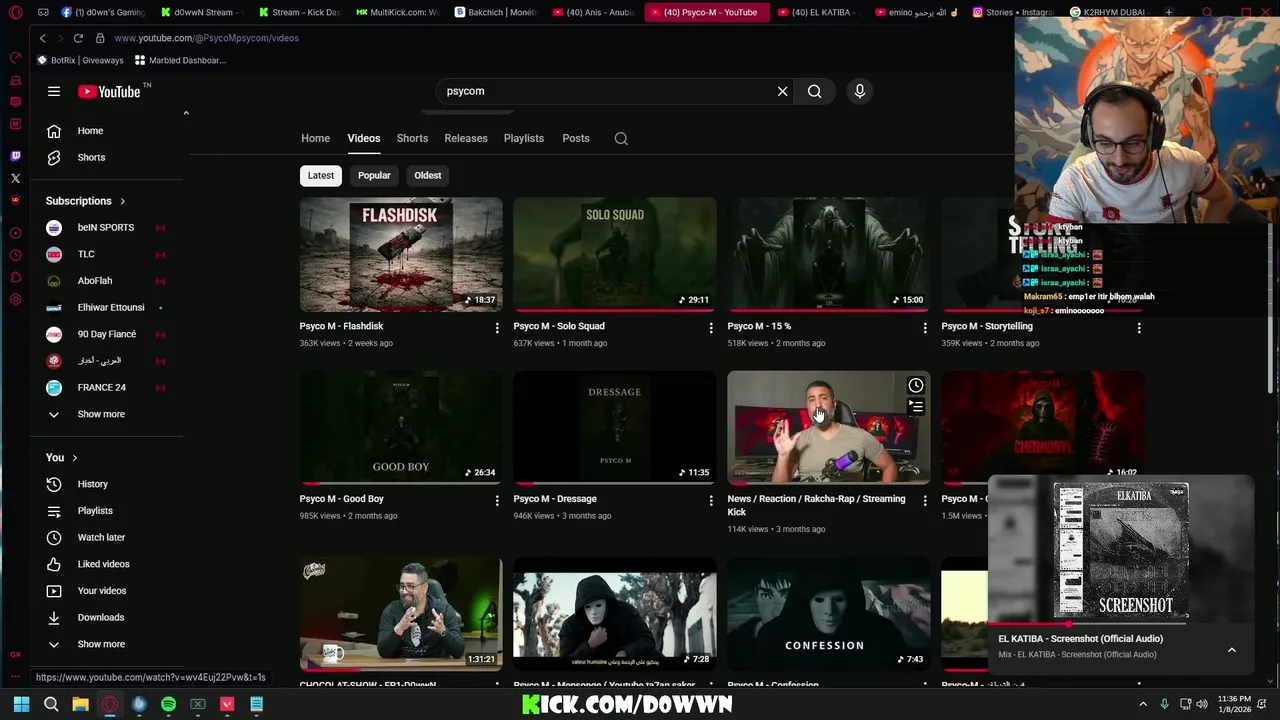Open the channel Playlists tab
Viewport: 1280px width, 720px height.
(524, 138)
